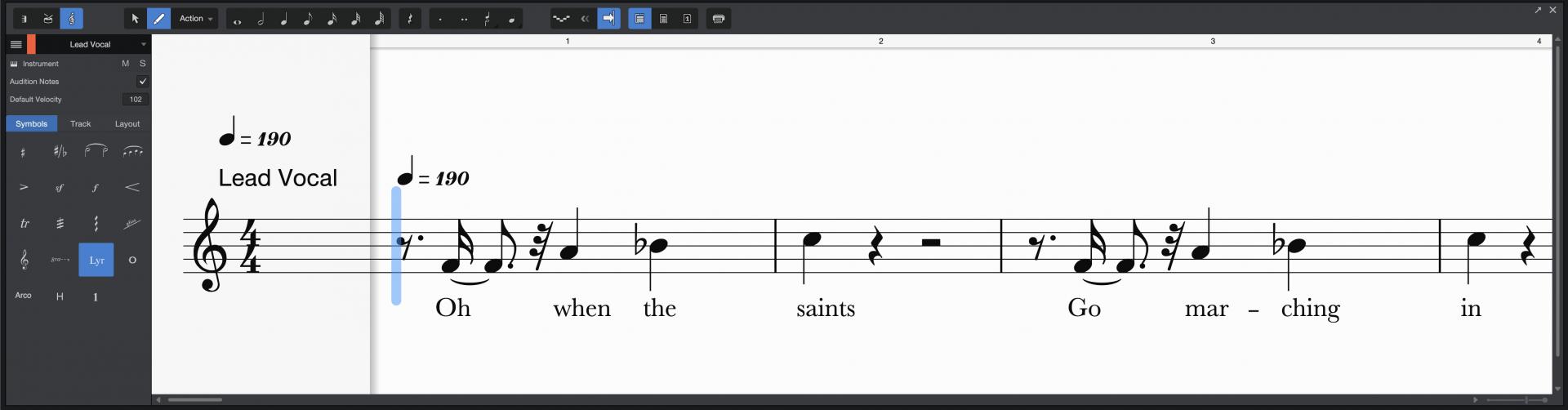Select the enharmonic sharp/flat symbol
Screen dimensions: 1568x410
[x=60, y=152]
